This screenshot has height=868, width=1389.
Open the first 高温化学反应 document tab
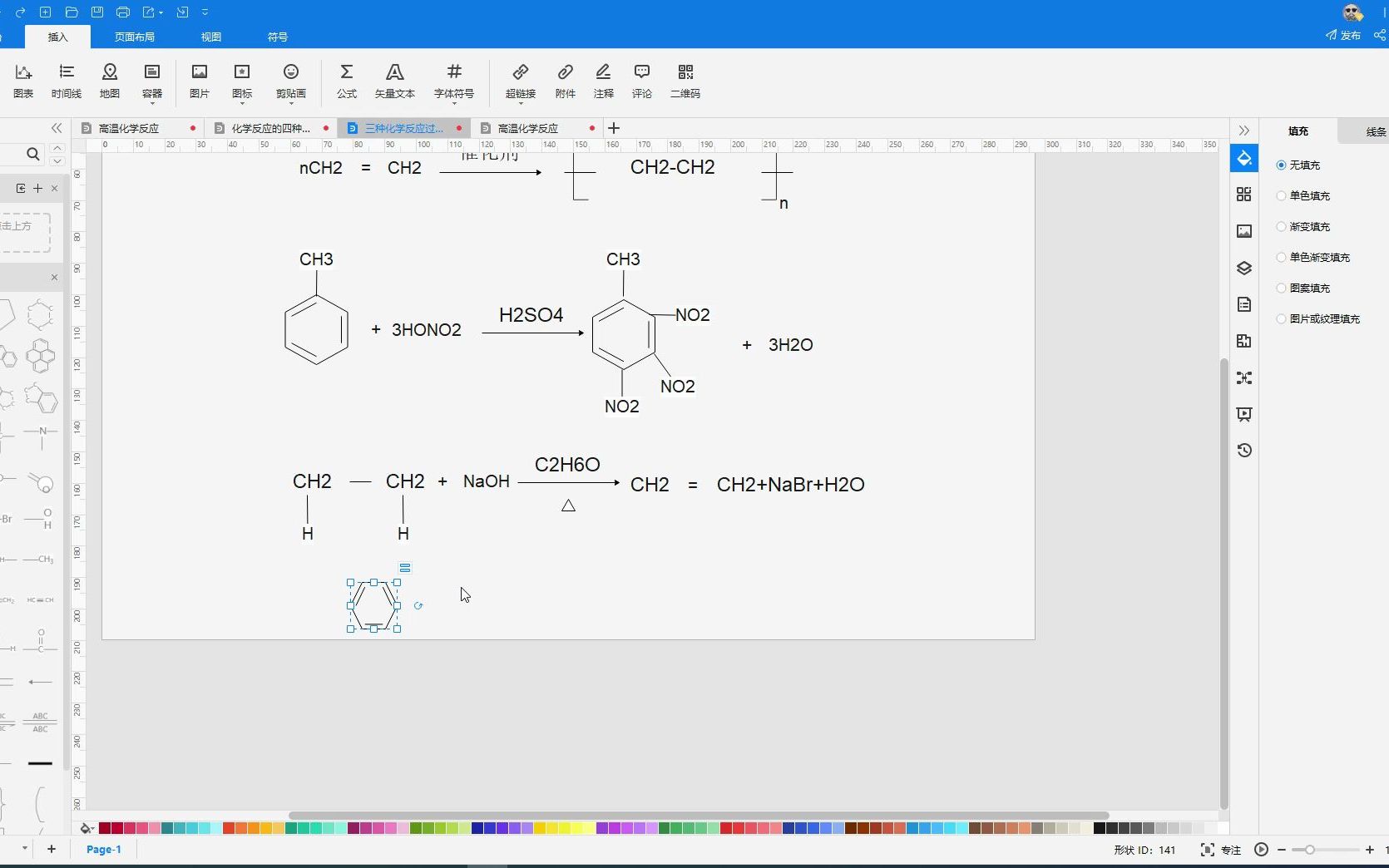click(x=129, y=128)
